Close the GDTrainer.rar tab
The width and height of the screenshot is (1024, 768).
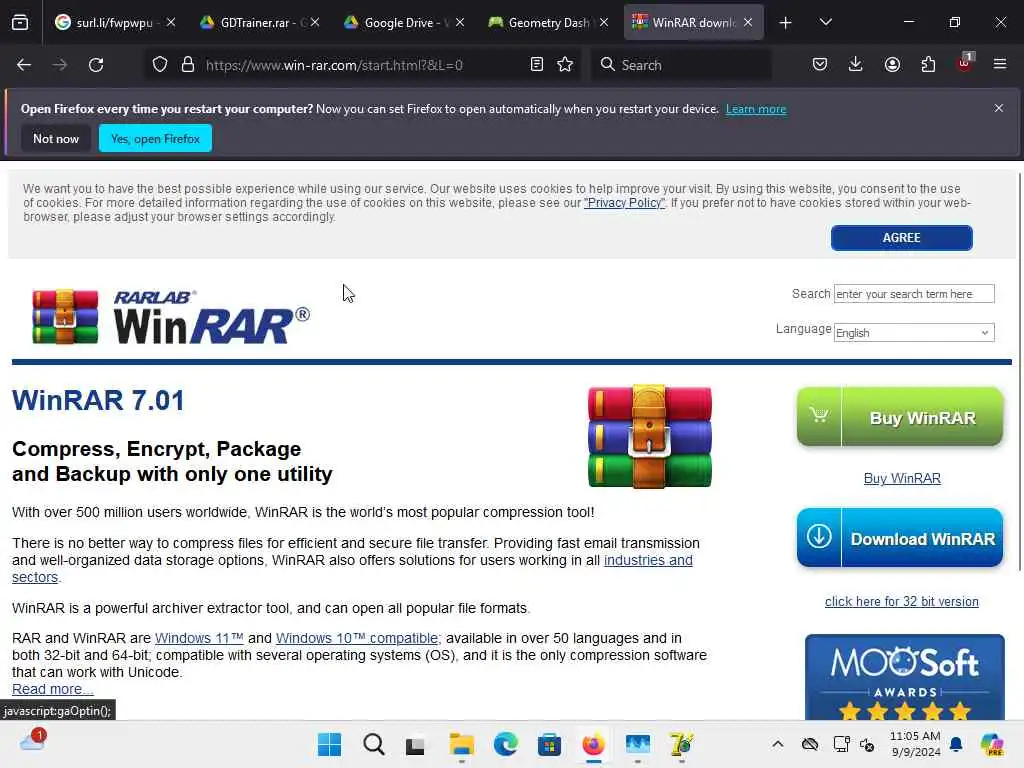click(315, 22)
